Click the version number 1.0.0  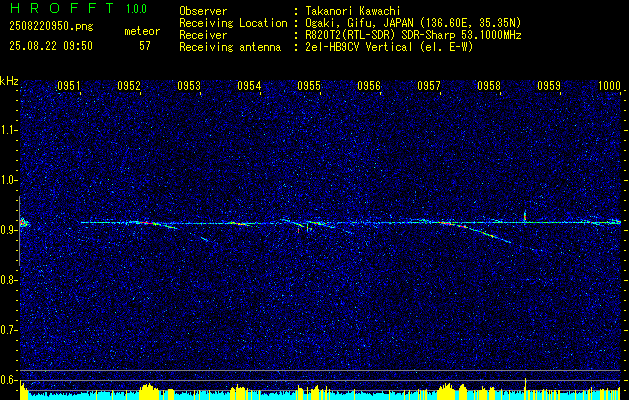tap(136, 9)
